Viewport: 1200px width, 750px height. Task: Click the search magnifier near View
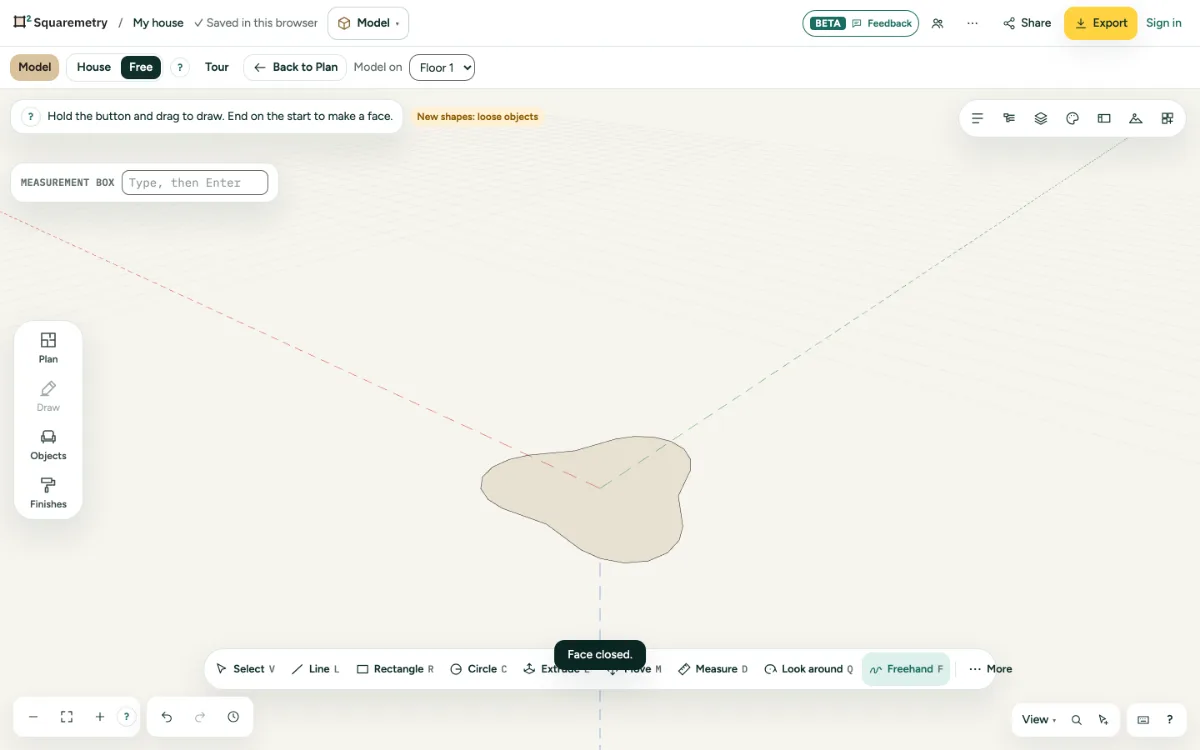[x=1077, y=720]
